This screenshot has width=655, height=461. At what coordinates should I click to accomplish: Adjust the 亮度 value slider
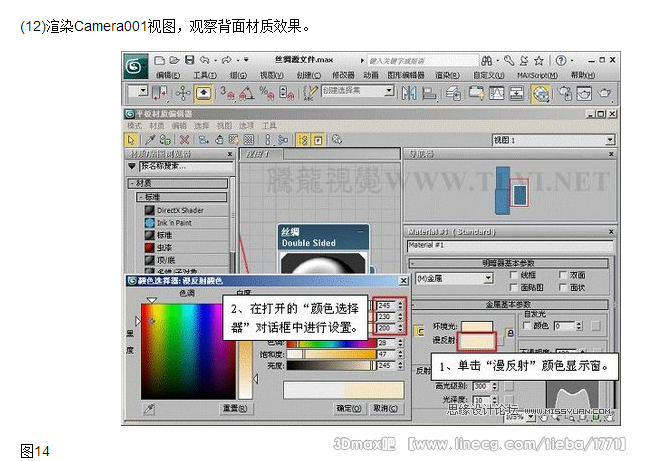tap(331, 366)
